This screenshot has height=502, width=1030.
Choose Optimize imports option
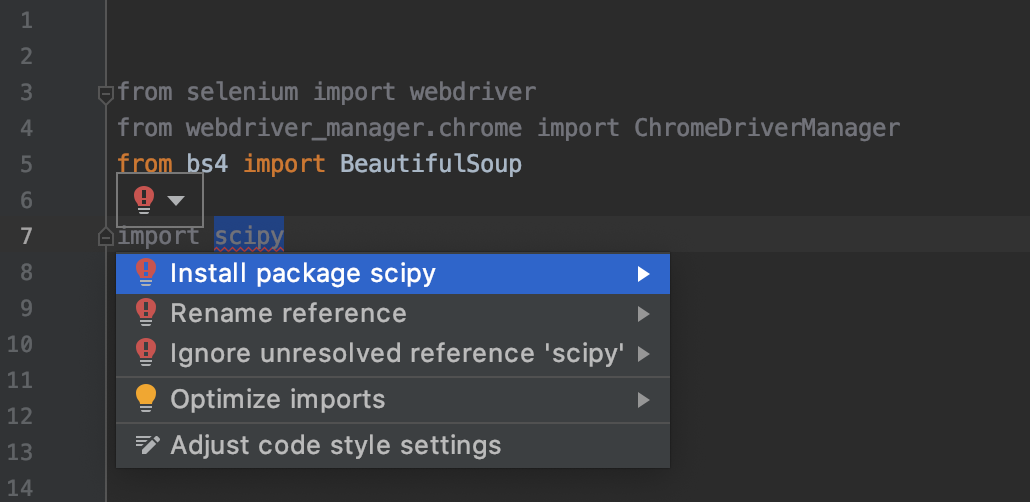(393, 399)
